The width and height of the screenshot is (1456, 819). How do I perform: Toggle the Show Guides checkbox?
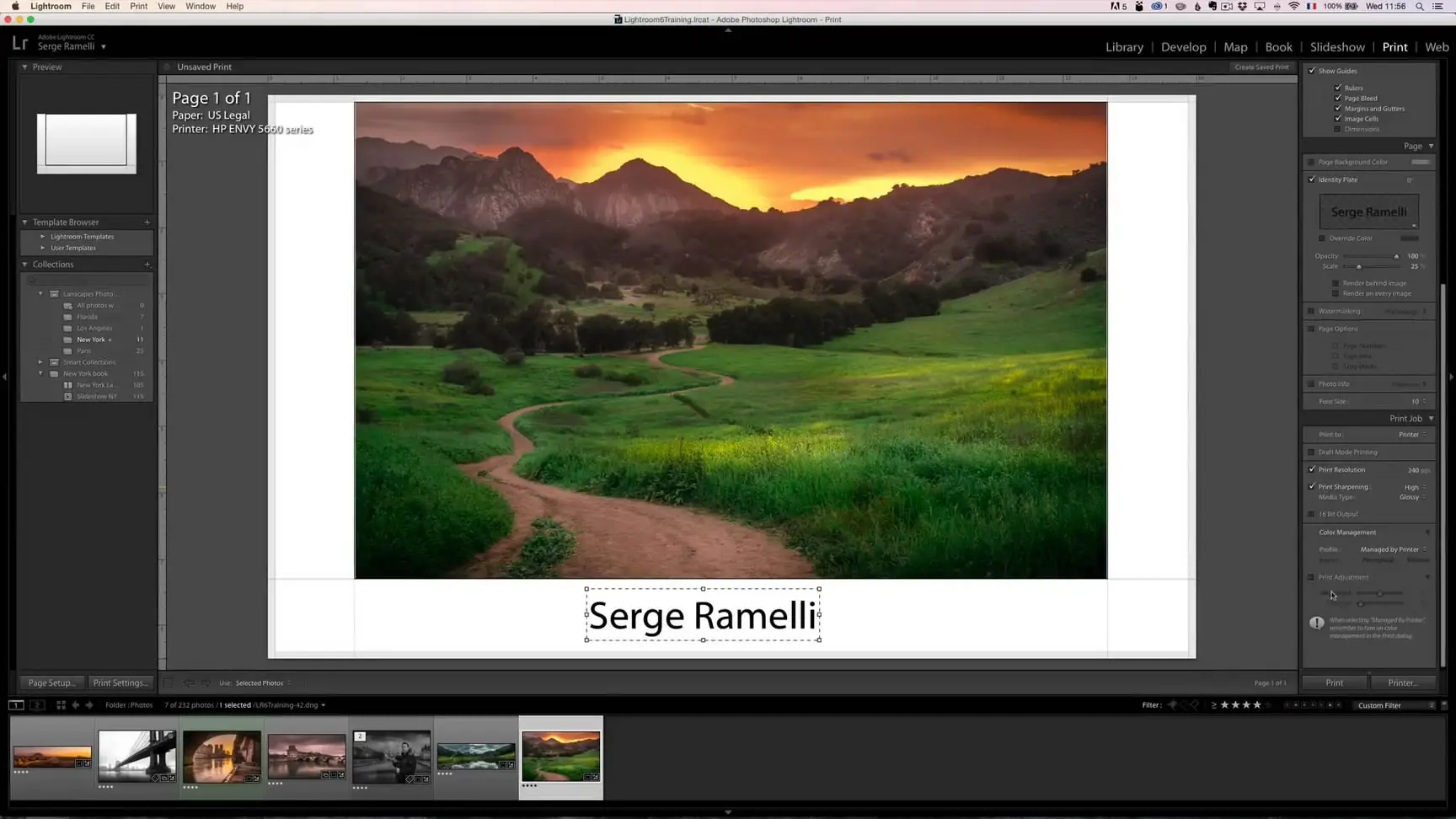click(1312, 71)
